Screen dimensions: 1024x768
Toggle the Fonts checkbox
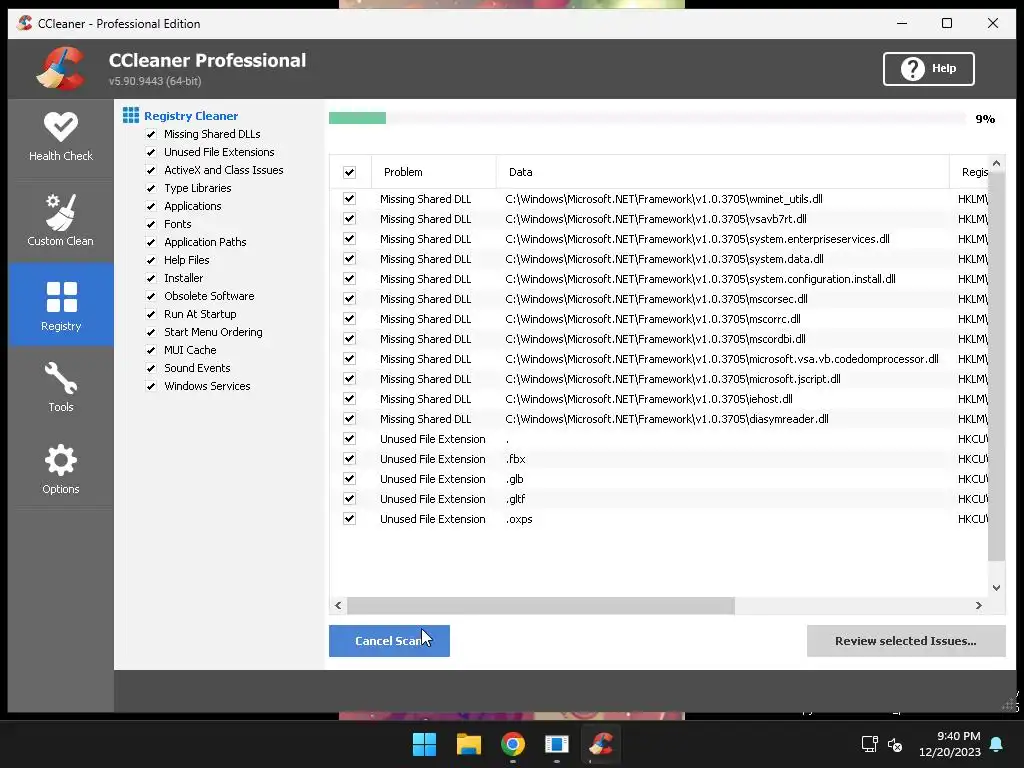click(151, 224)
